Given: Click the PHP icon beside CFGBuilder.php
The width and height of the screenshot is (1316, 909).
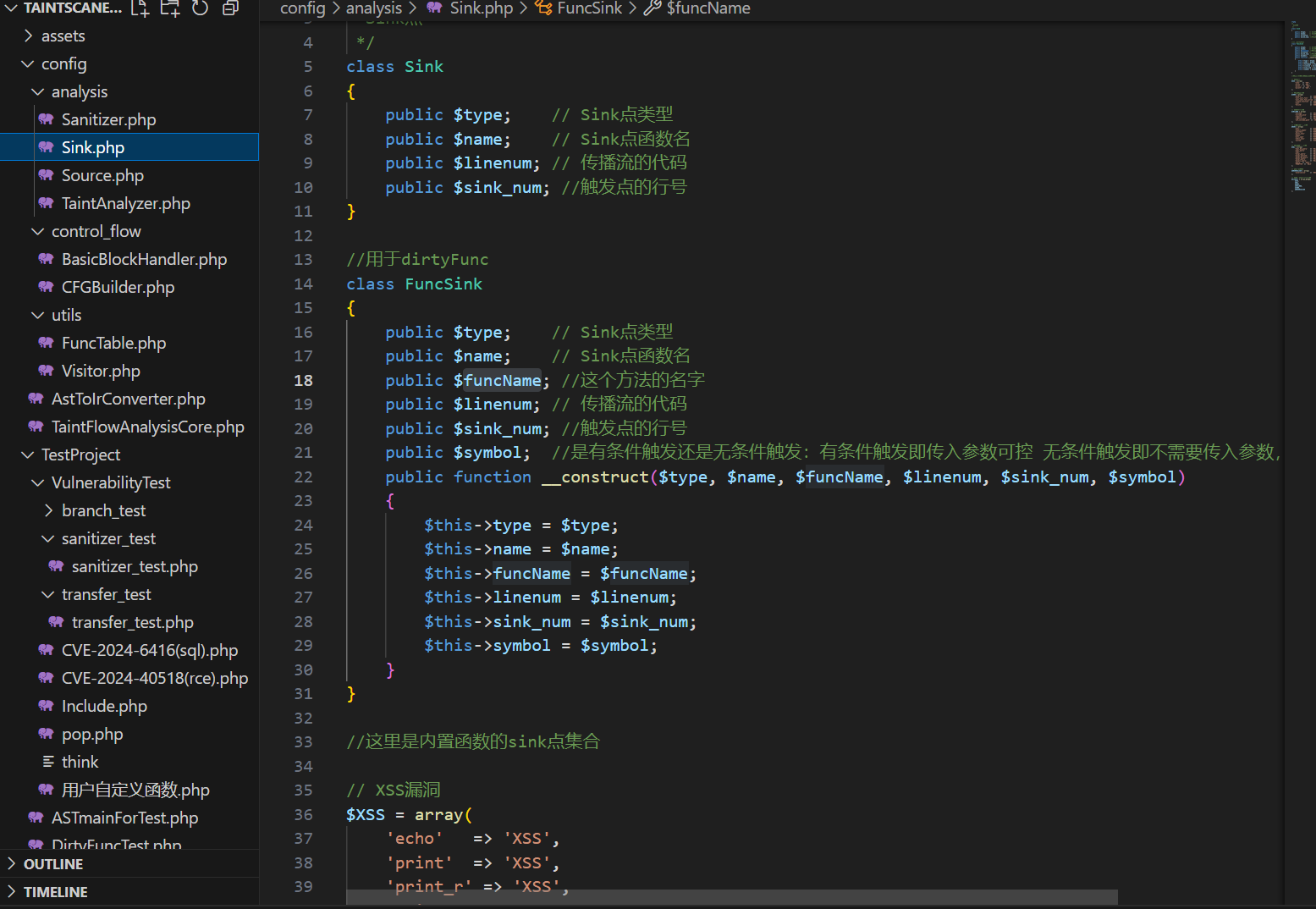Looking at the screenshot, I should (47, 287).
